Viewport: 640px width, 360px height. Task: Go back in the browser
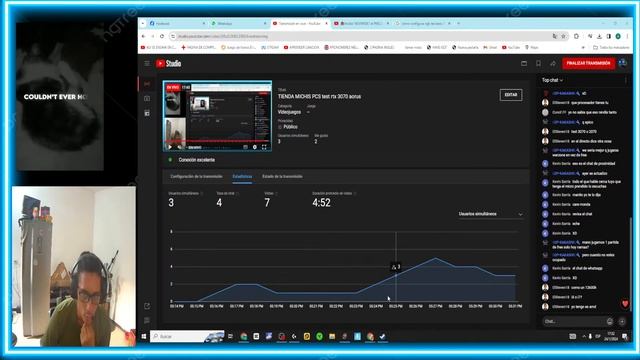(144, 36)
